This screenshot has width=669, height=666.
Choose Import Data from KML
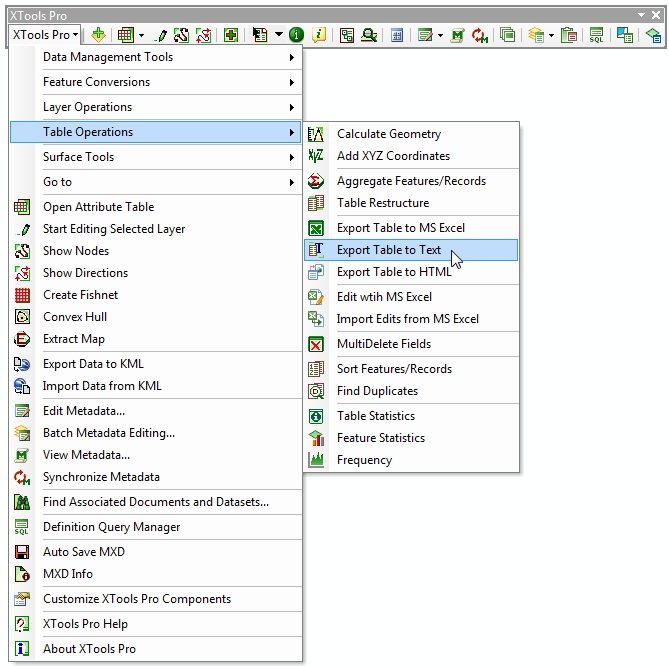tap(156, 386)
